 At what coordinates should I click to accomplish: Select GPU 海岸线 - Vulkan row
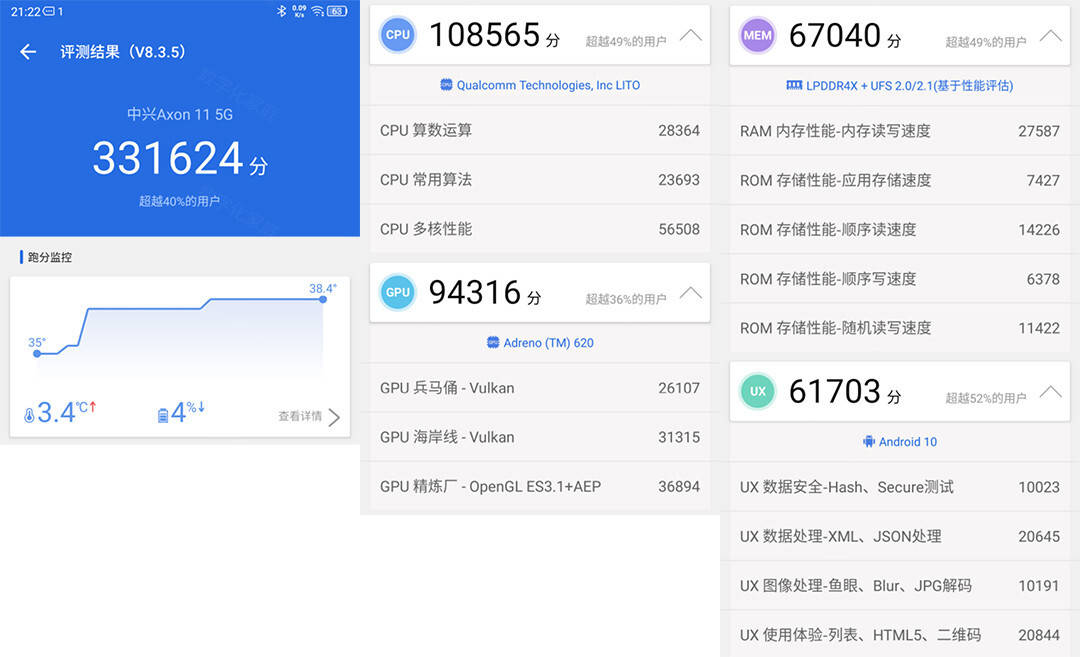pyautogui.click(x=540, y=437)
